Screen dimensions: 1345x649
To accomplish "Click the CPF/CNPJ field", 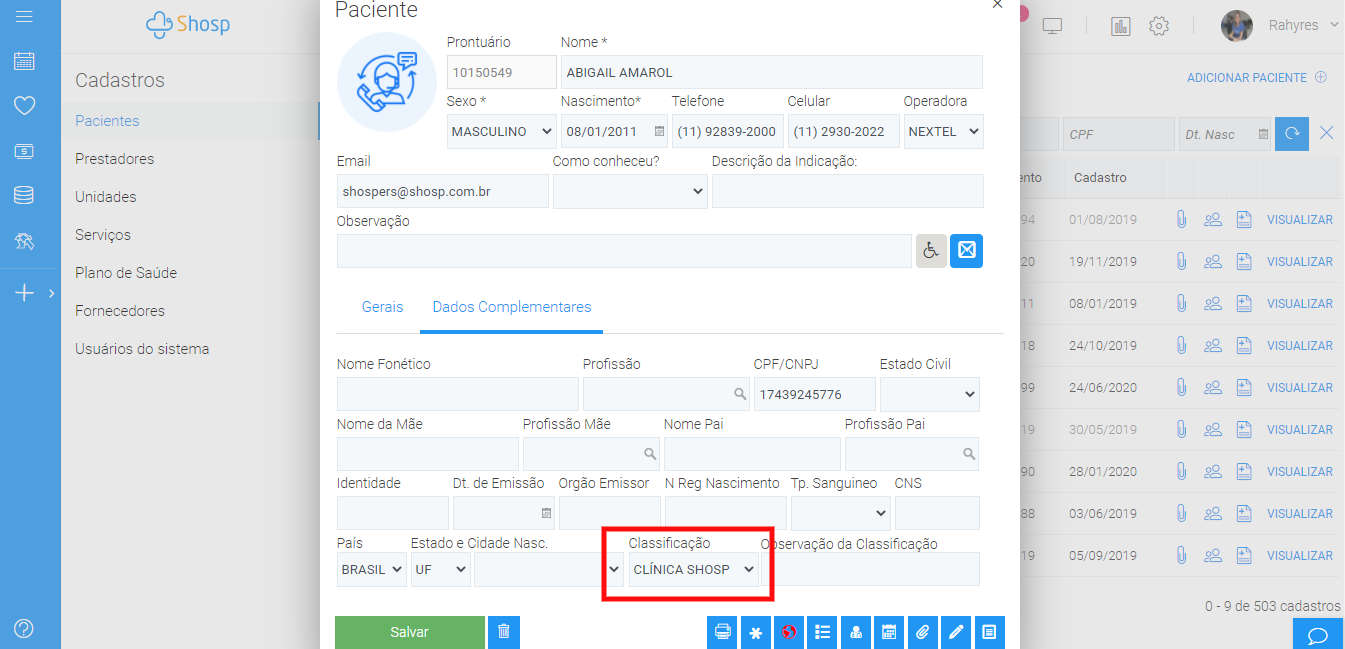I will [815, 394].
